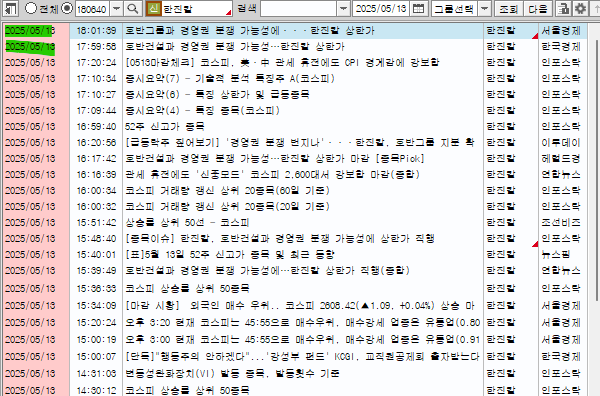
Task: Open '[종목이슈] 한진칼' headline
Action: (280, 239)
